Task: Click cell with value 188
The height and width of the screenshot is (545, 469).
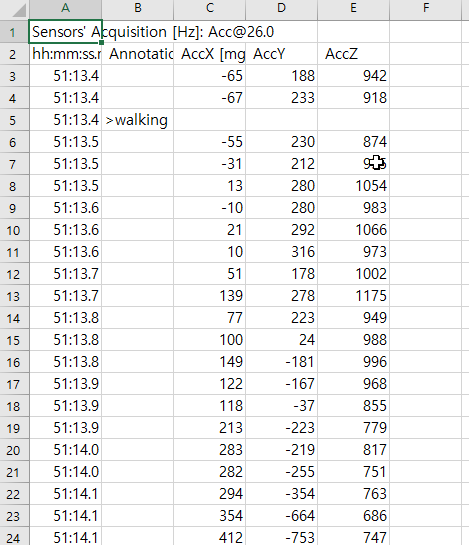Action: 282,76
